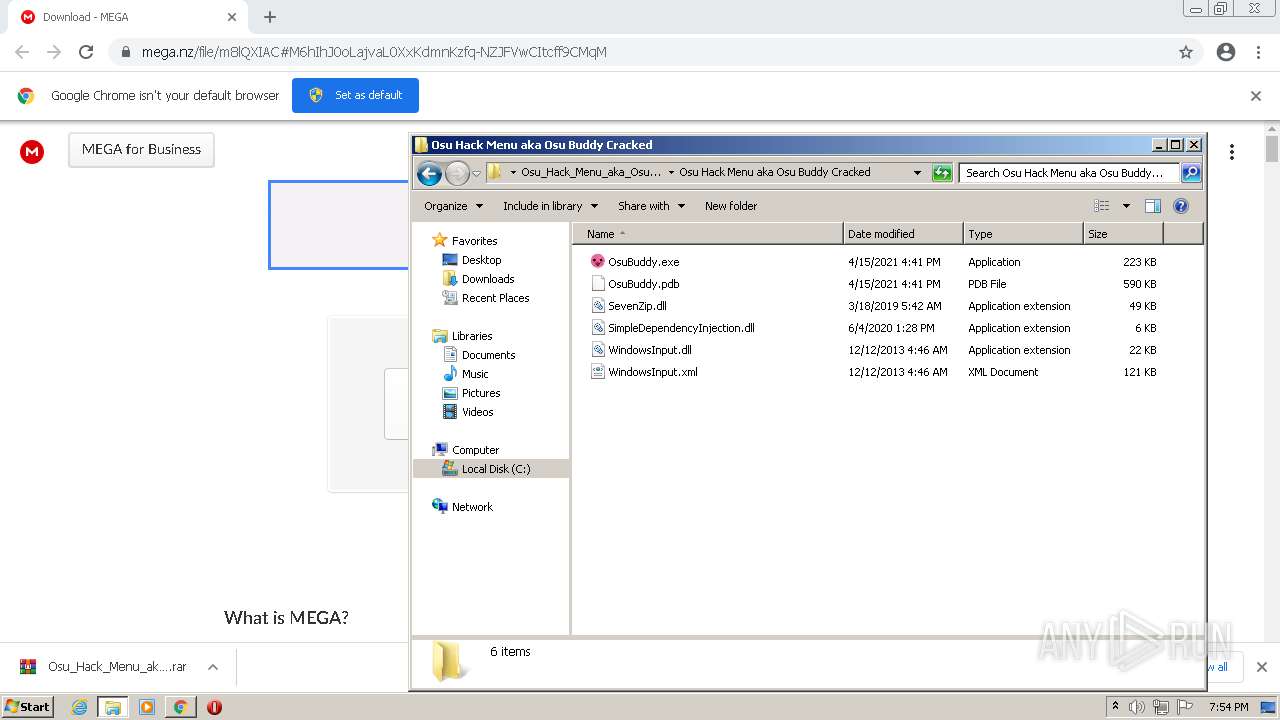Click the MEGA for Business button
Viewport: 1280px width, 720px height.
pyautogui.click(x=141, y=149)
